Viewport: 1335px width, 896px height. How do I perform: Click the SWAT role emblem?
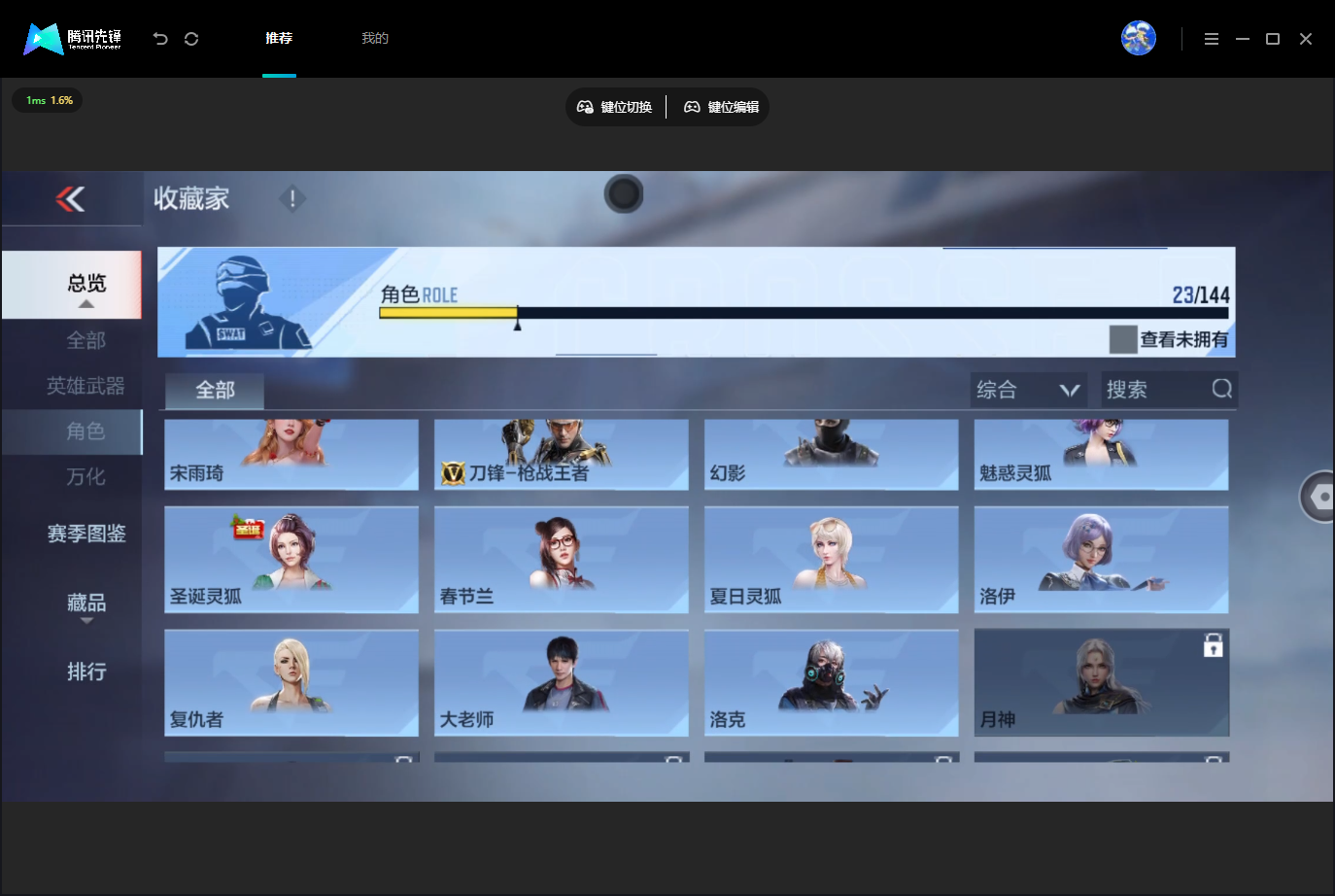point(247,302)
